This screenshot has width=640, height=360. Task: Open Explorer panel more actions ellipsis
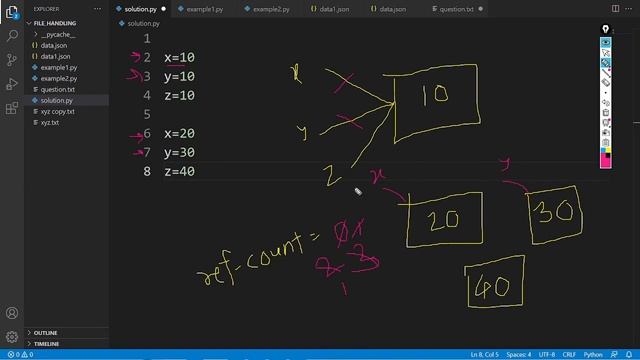pyautogui.click(x=97, y=9)
